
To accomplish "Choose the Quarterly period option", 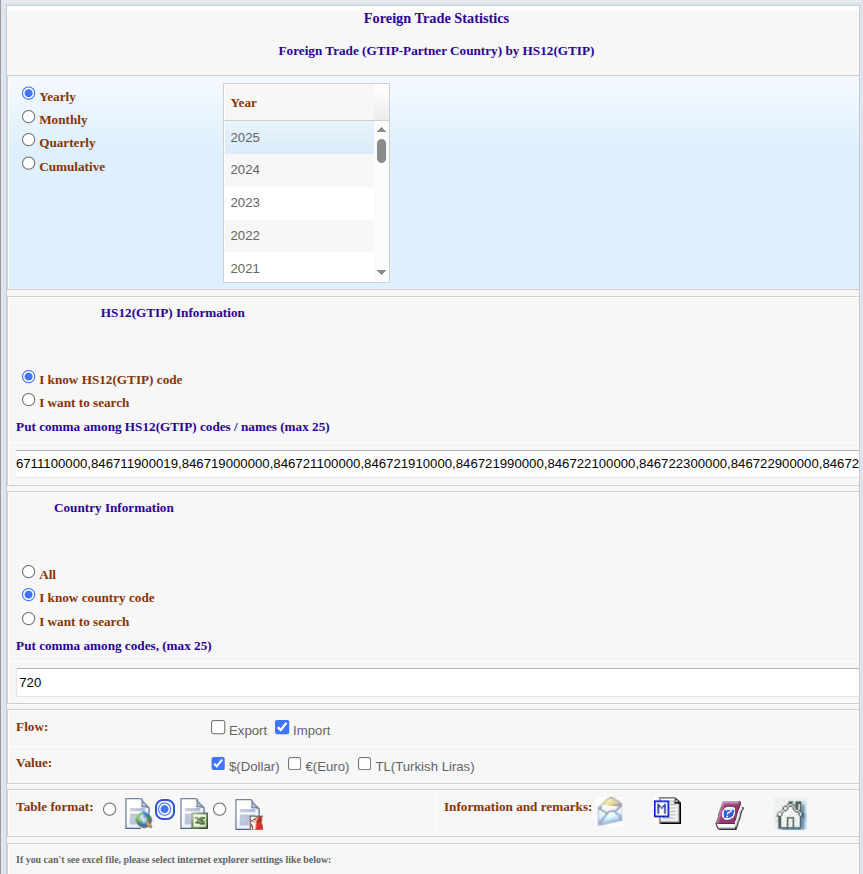I will [x=28, y=139].
